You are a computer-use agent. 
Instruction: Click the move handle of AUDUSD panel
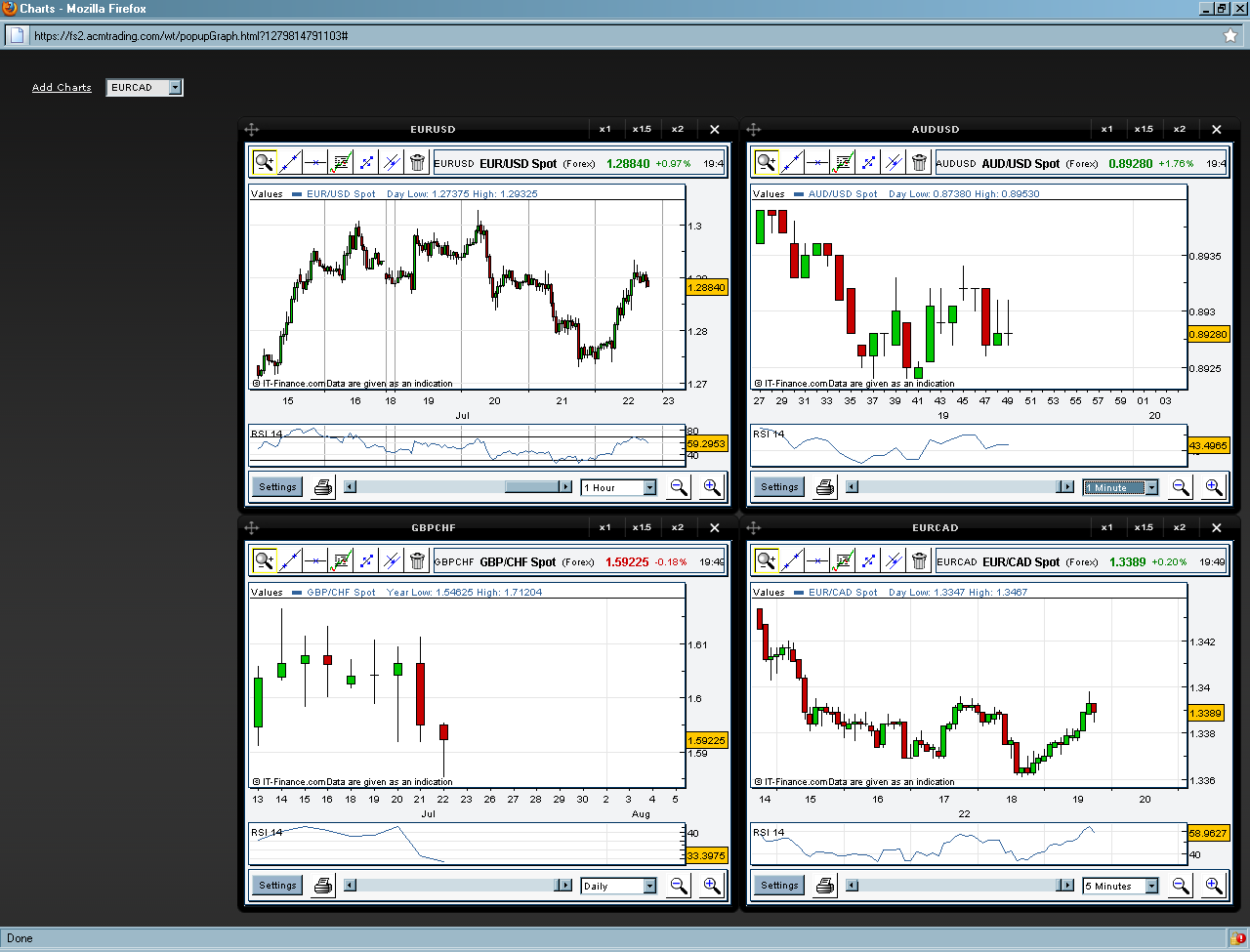pos(754,130)
